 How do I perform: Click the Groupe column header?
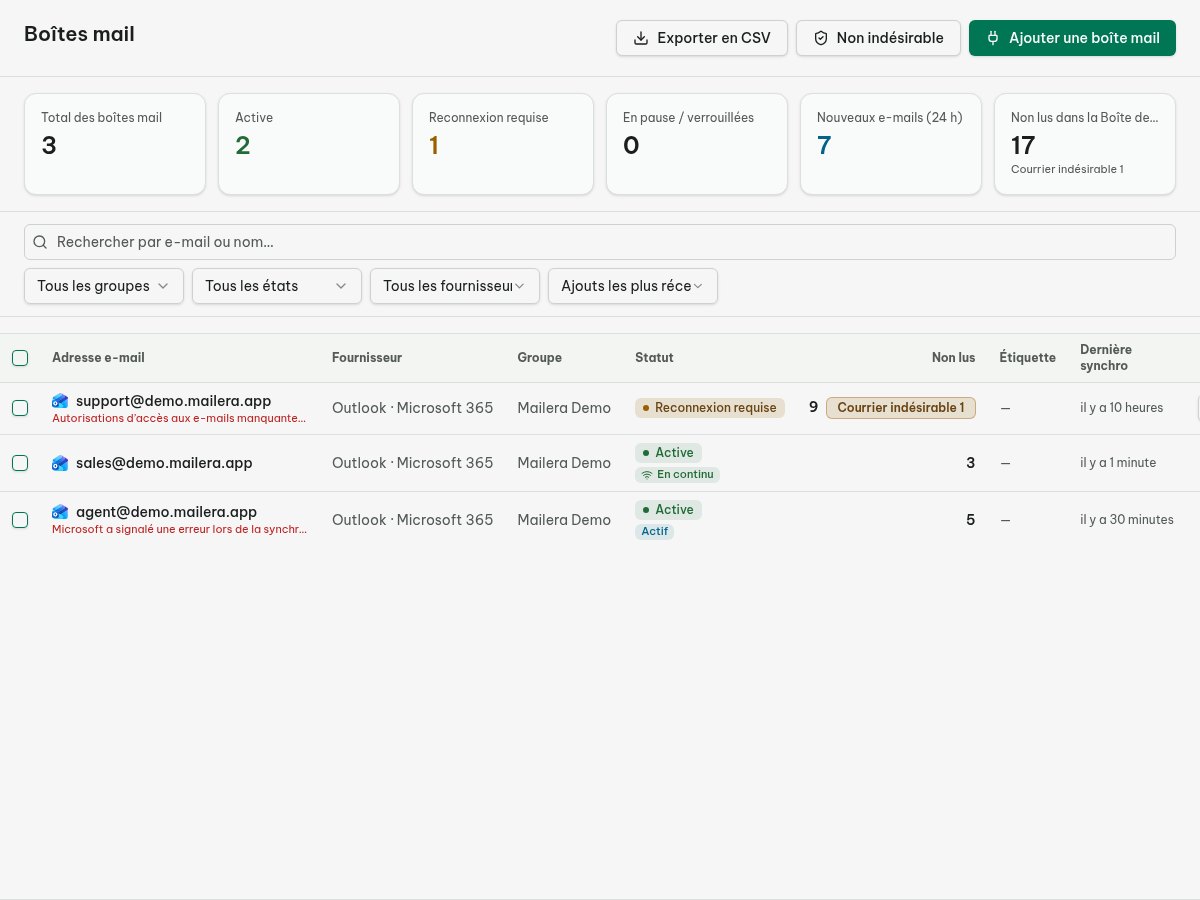539,358
